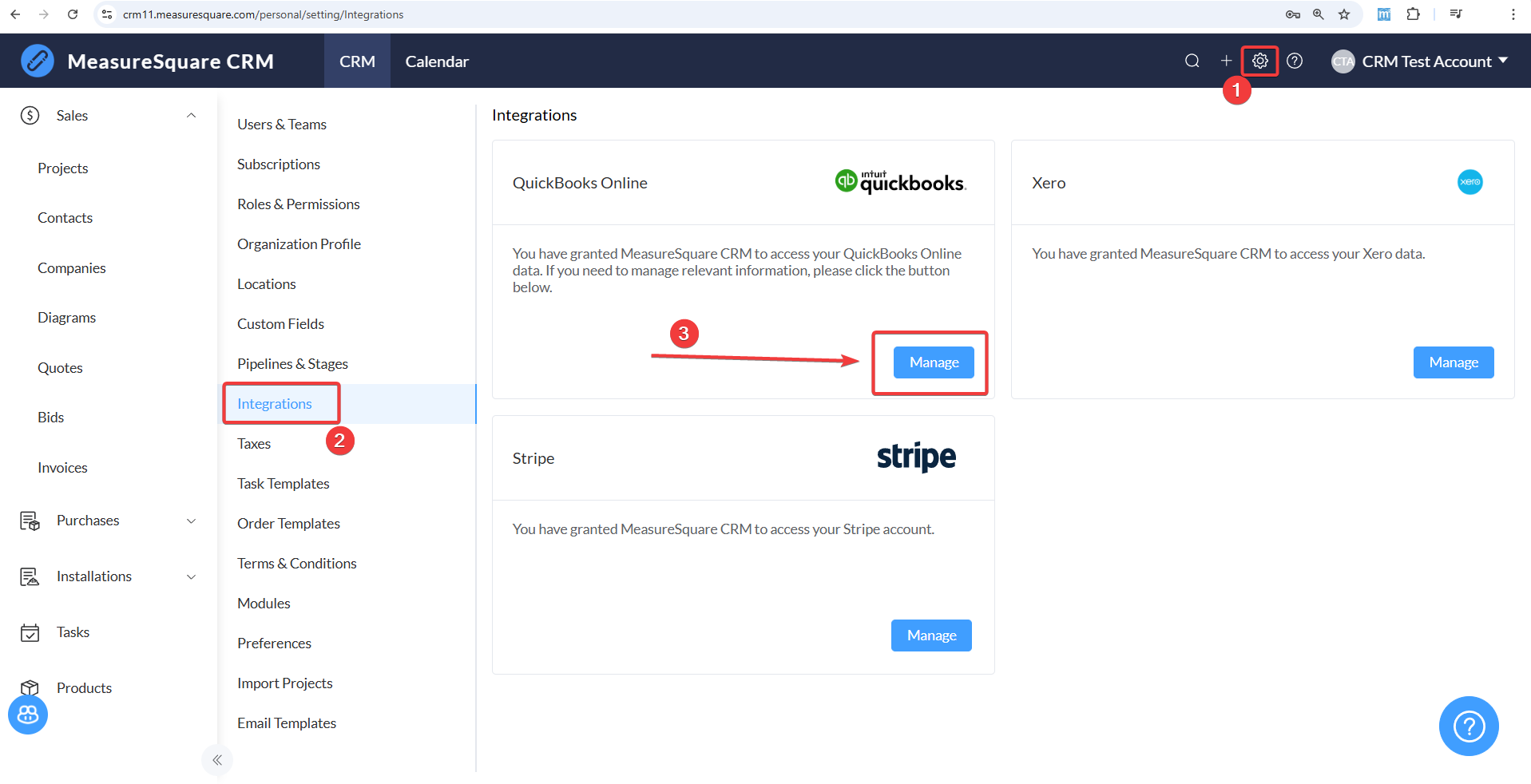Open Custom Fields settings
This screenshot has height=784, width=1531.
(281, 324)
